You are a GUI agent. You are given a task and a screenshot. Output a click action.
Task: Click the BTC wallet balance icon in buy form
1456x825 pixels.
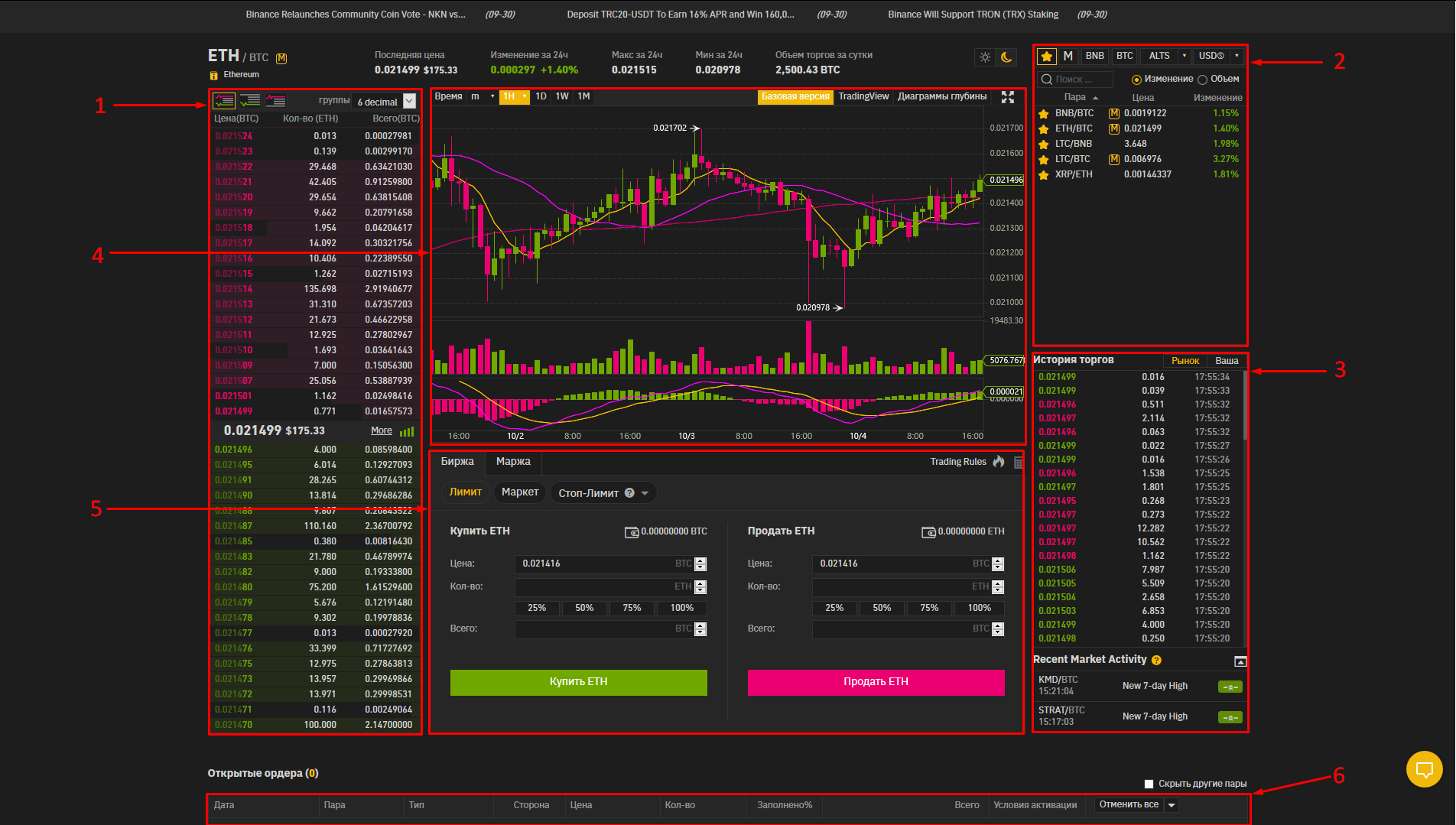[x=632, y=532]
